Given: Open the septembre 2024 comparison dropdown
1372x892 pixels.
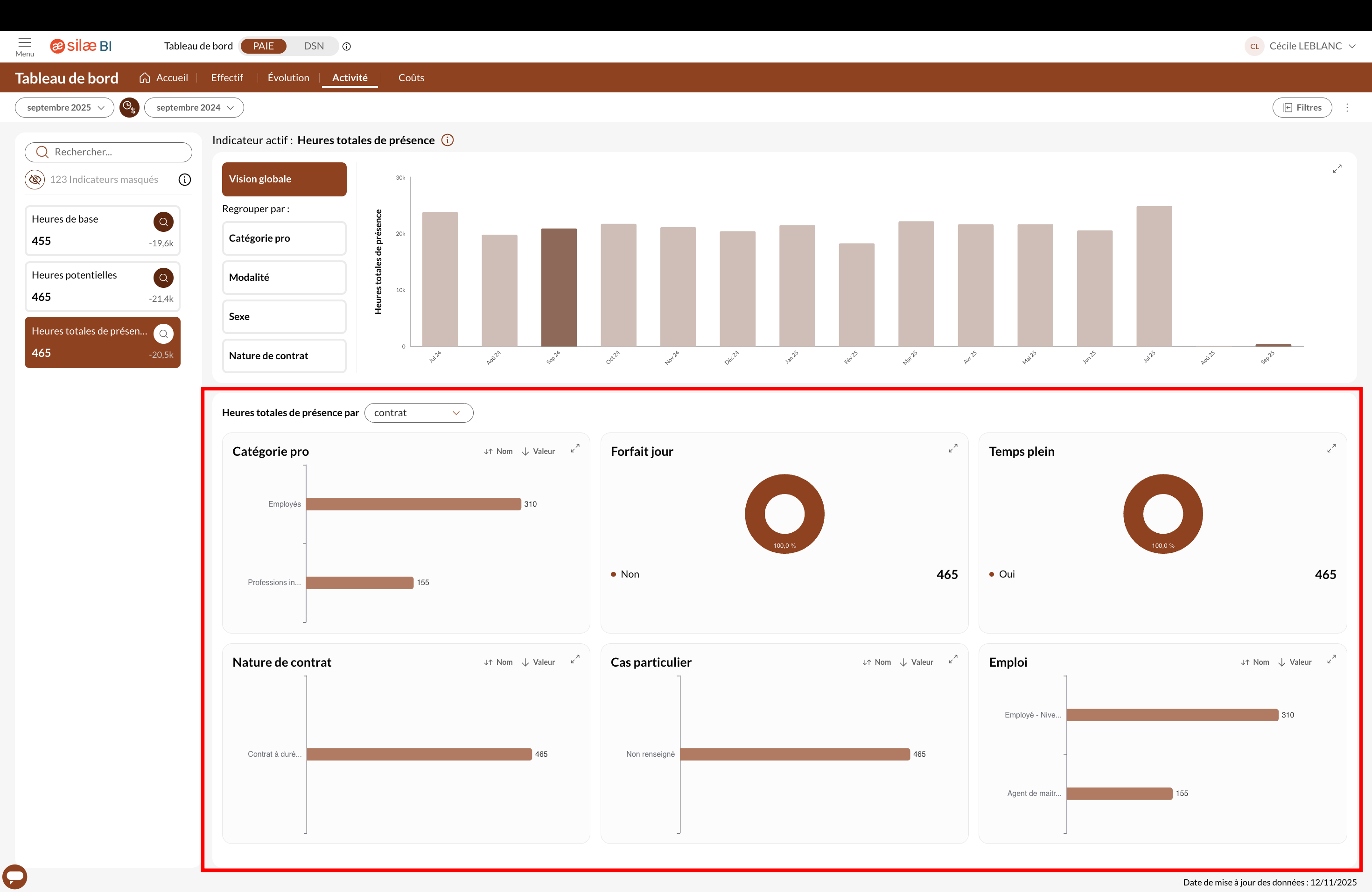Looking at the screenshot, I should coord(194,107).
